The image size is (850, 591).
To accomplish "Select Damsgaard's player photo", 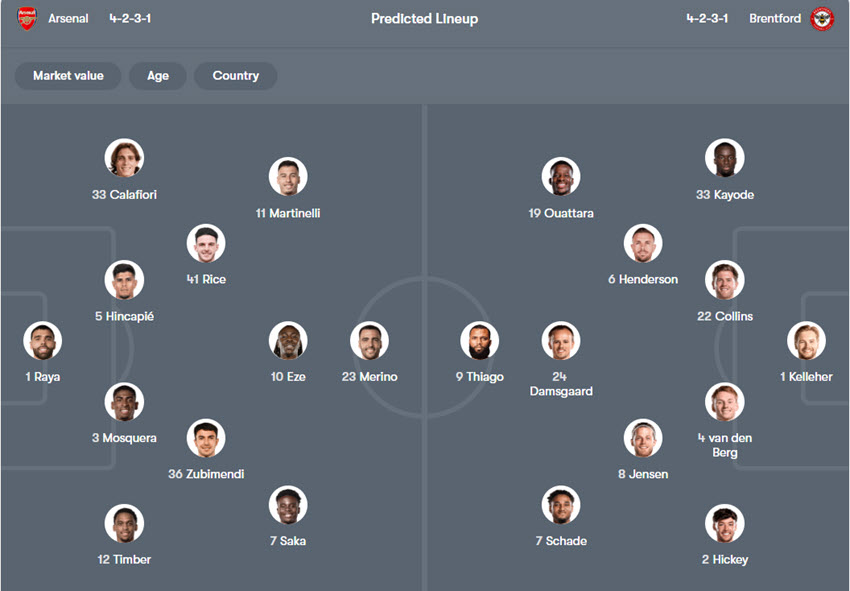I will pos(561,341).
